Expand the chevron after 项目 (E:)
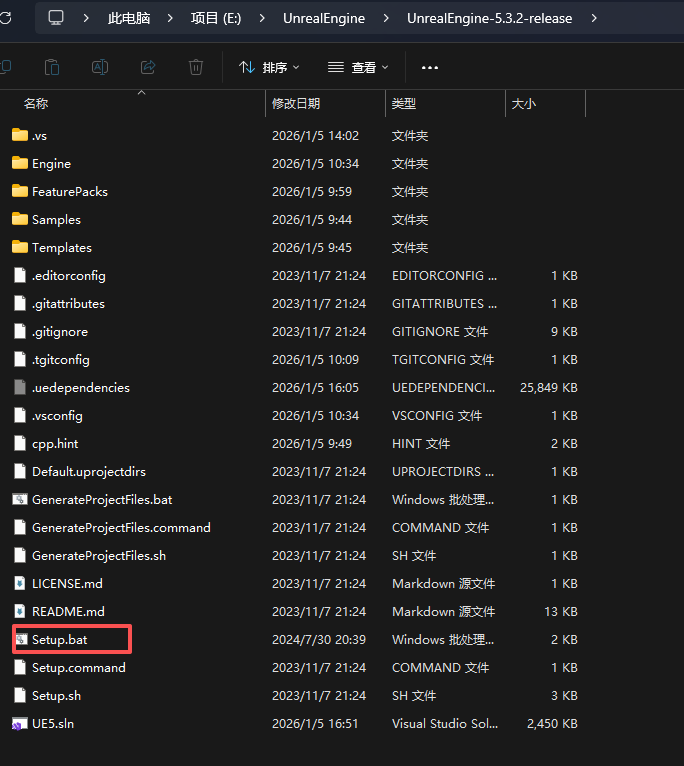 262,18
